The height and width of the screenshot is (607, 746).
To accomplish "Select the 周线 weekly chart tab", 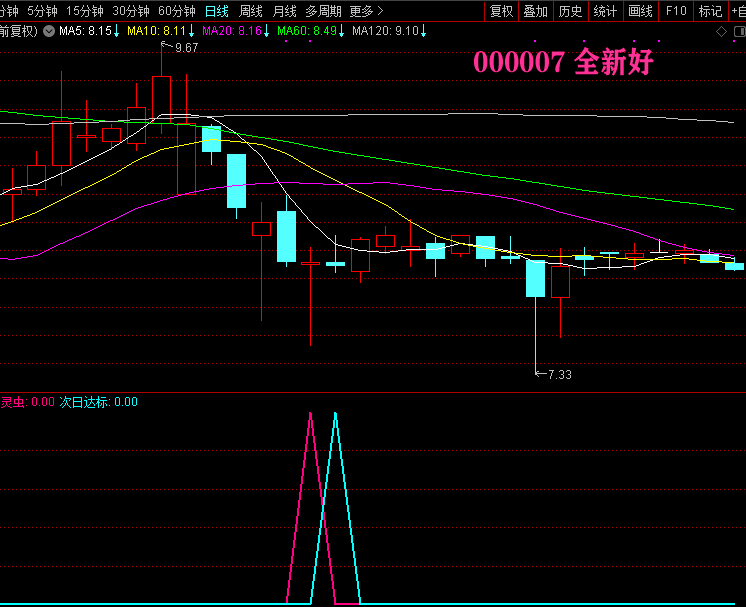I will [251, 11].
